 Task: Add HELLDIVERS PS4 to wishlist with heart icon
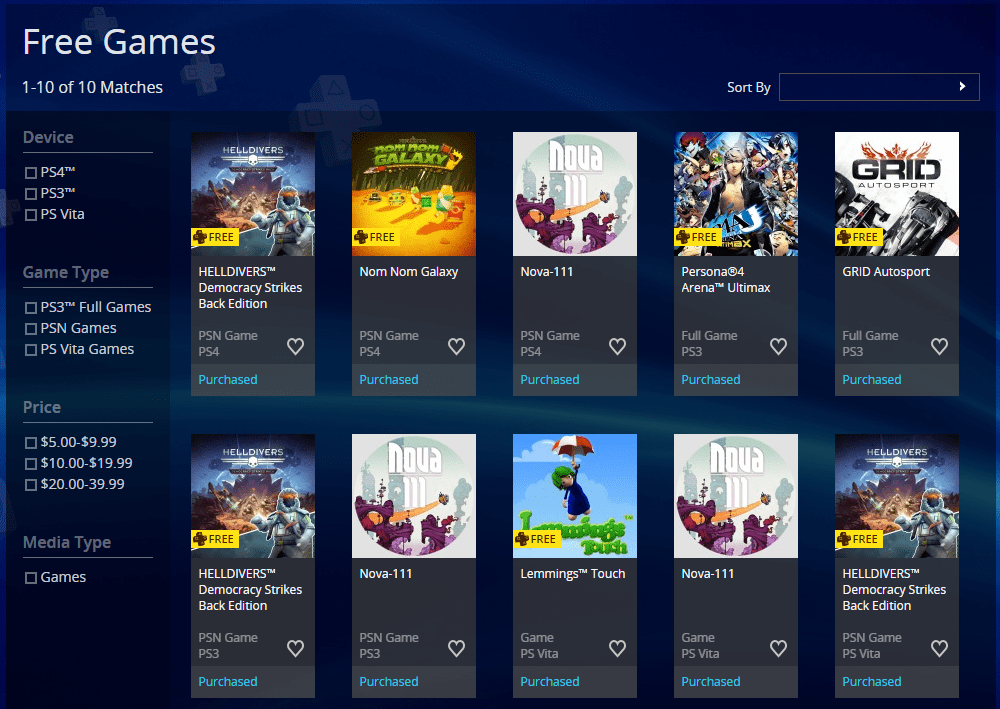[x=295, y=346]
